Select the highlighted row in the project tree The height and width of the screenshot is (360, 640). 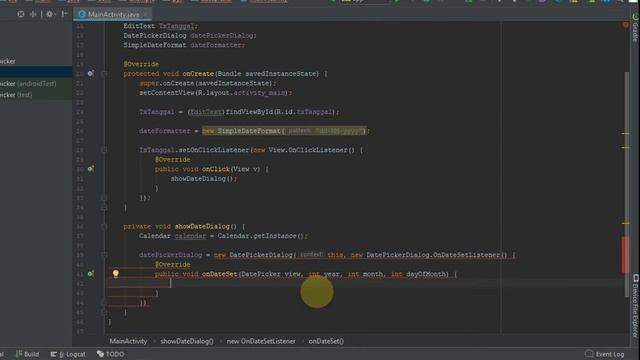(x=36, y=72)
